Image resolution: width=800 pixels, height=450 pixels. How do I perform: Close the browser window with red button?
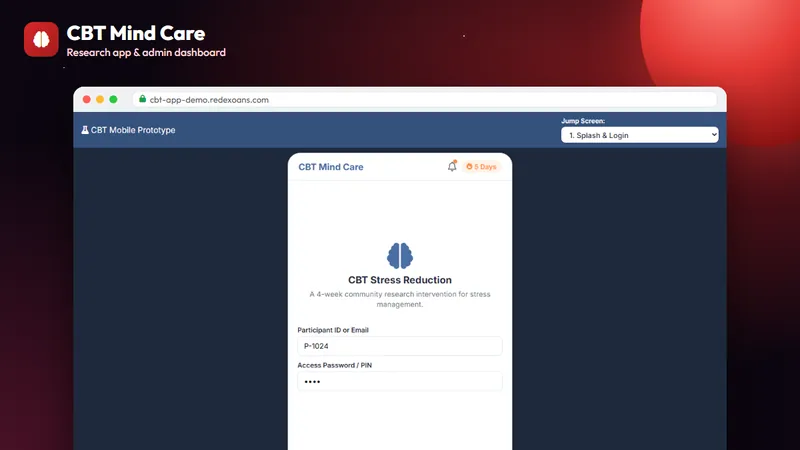tap(87, 99)
